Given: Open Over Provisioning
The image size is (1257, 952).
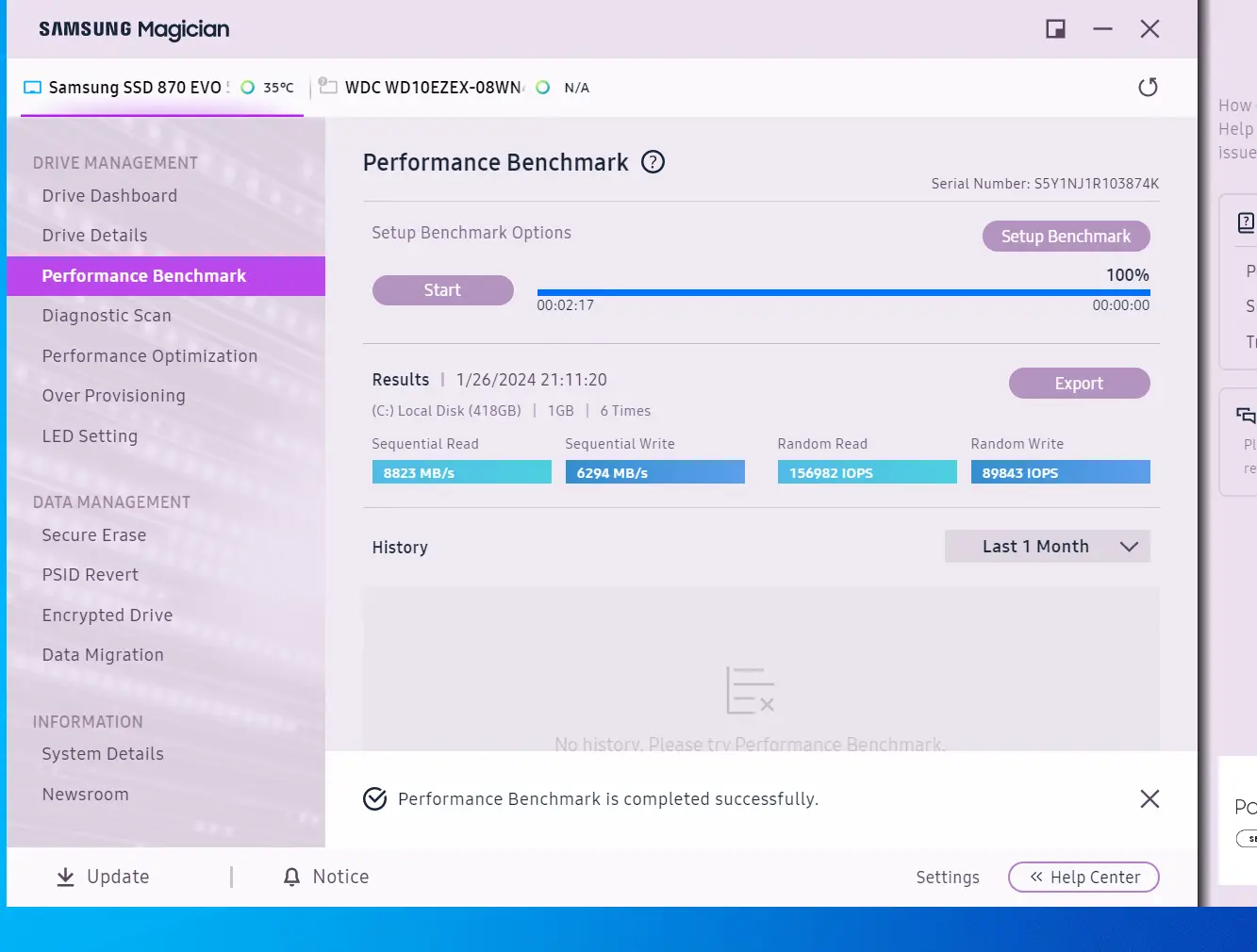Looking at the screenshot, I should point(113,396).
